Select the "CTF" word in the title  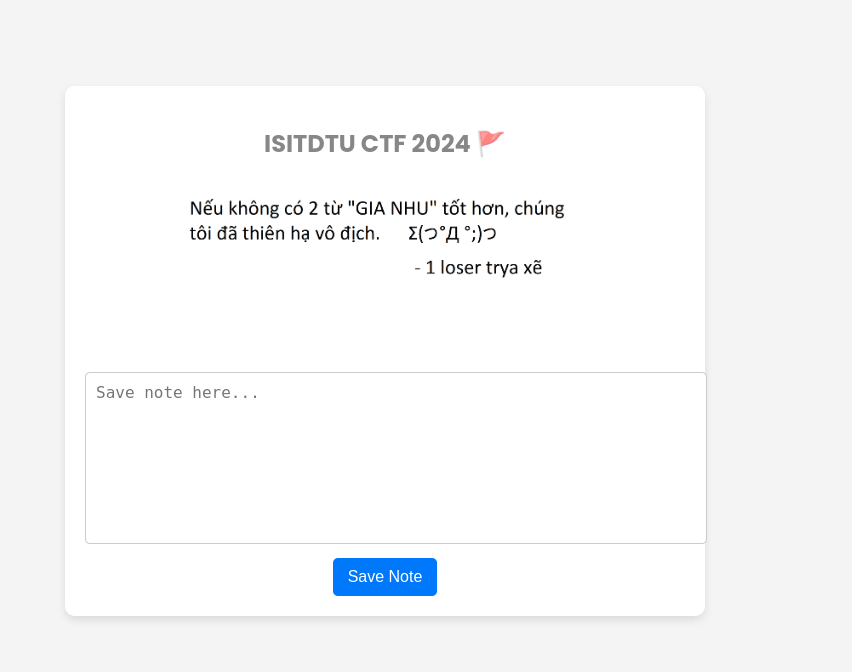tap(383, 144)
